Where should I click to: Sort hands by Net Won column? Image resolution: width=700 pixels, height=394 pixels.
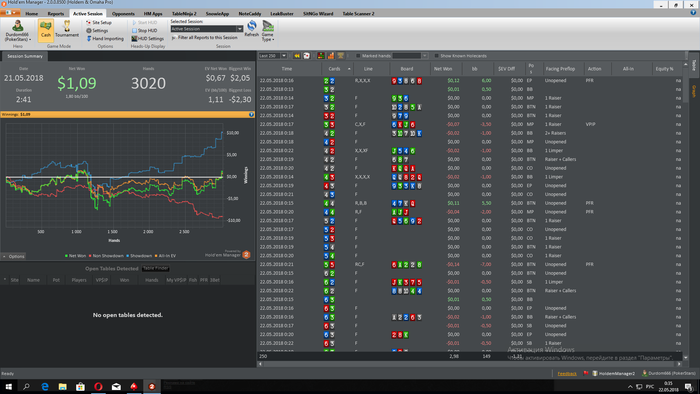point(443,69)
